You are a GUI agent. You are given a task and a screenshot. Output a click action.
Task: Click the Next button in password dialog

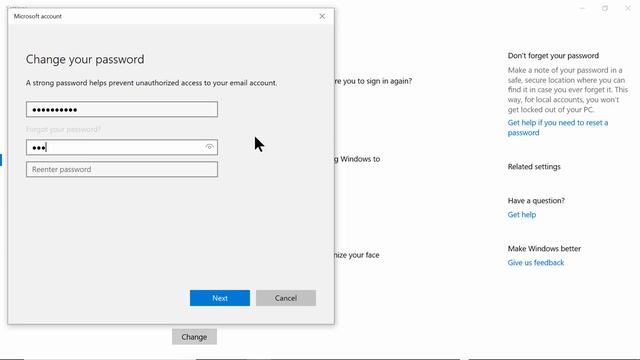(220, 298)
